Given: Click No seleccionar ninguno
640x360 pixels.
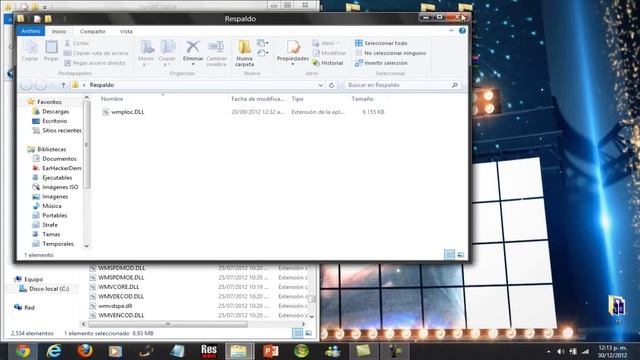Looking at the screenshot, I should click(x=391, y=53).
